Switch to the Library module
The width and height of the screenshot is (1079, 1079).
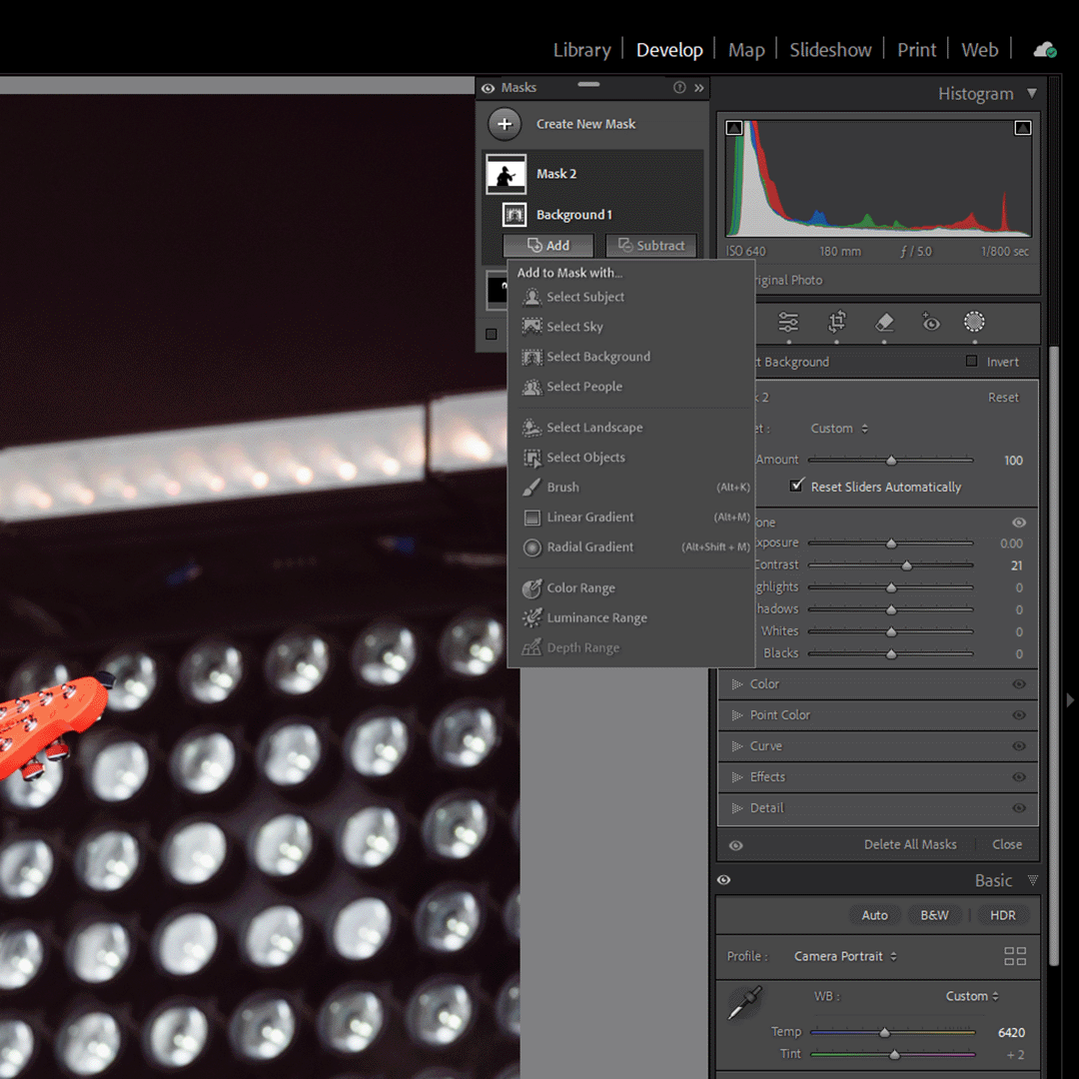click(x=581, y=50)
